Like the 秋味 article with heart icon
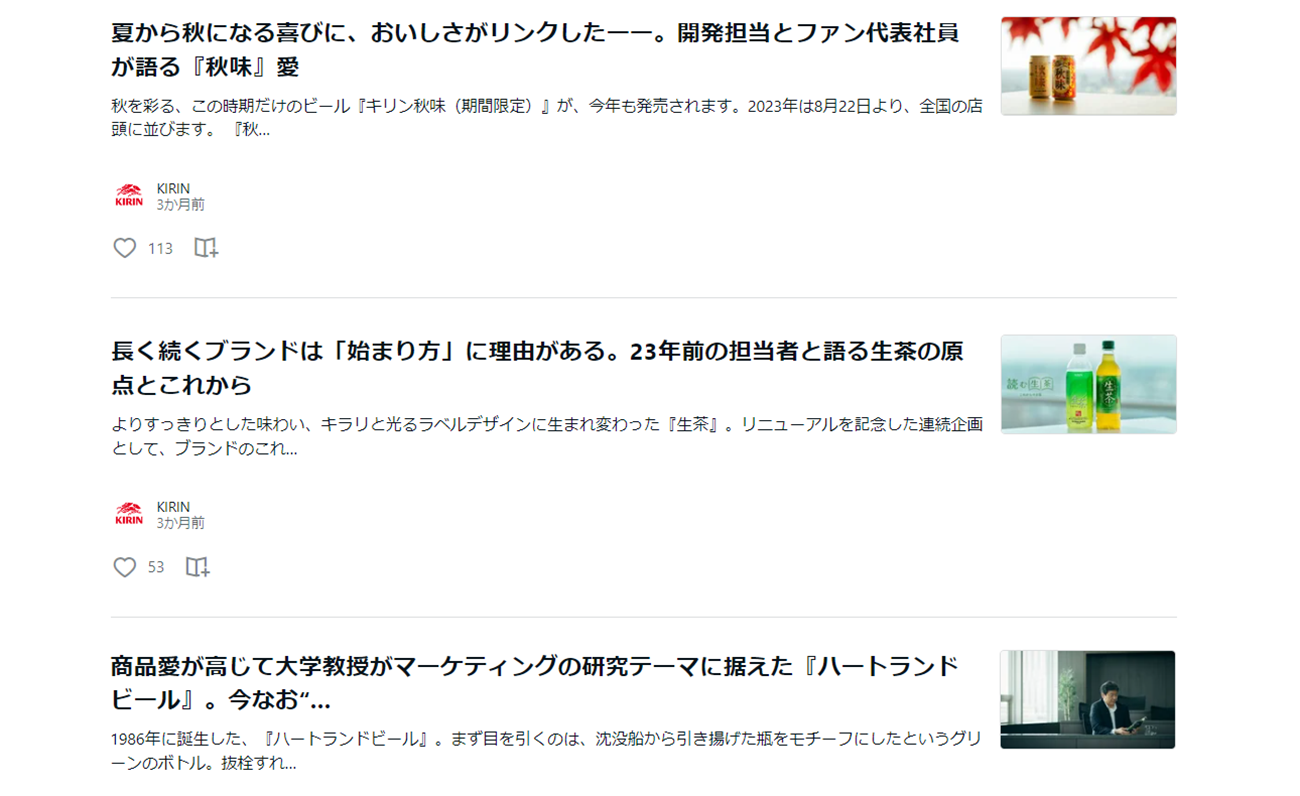 point(124,248)
